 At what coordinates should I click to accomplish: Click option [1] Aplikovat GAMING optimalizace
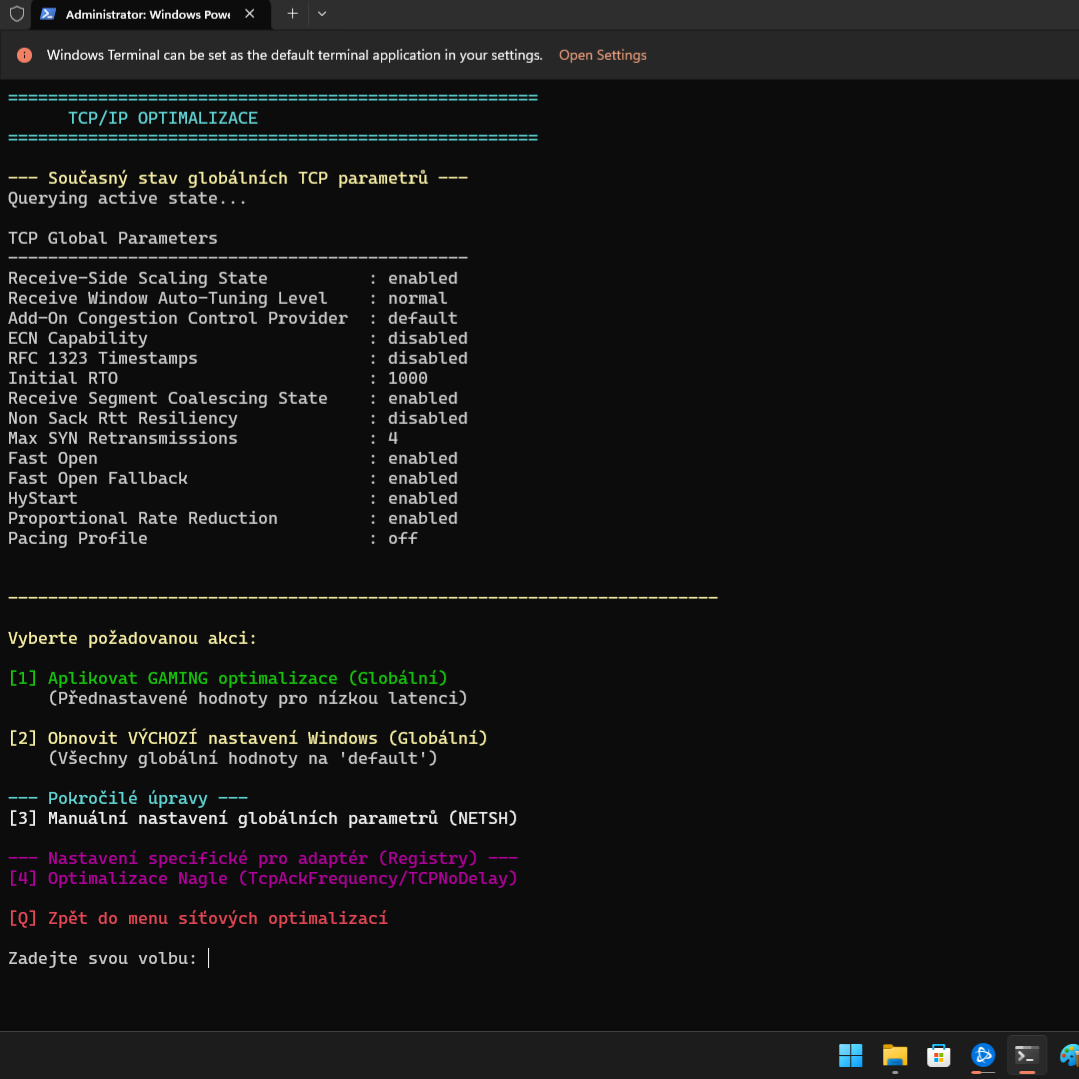coord(228,679)
